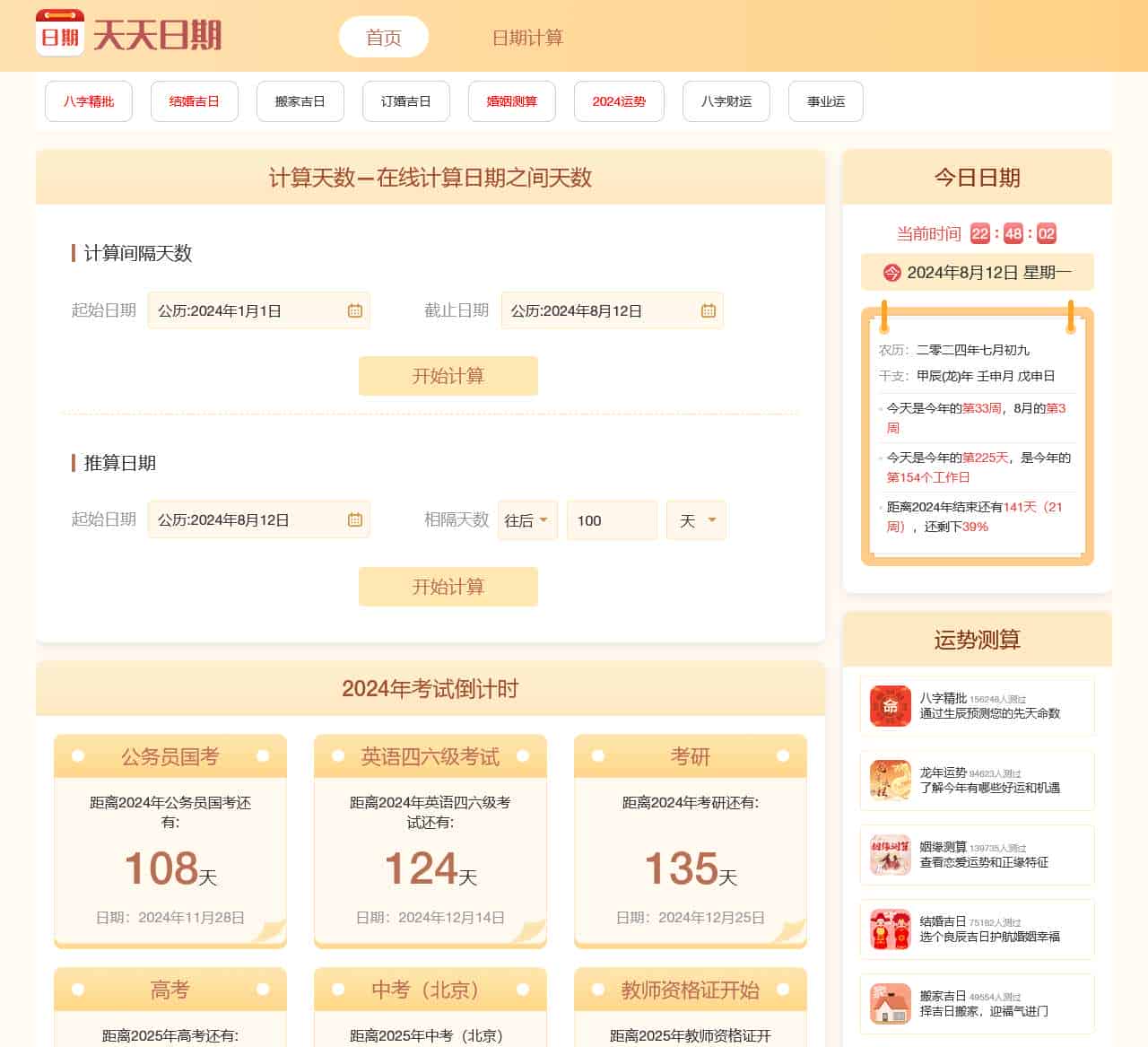Open calendar icon in 推算日期 start date

[355, 519]
